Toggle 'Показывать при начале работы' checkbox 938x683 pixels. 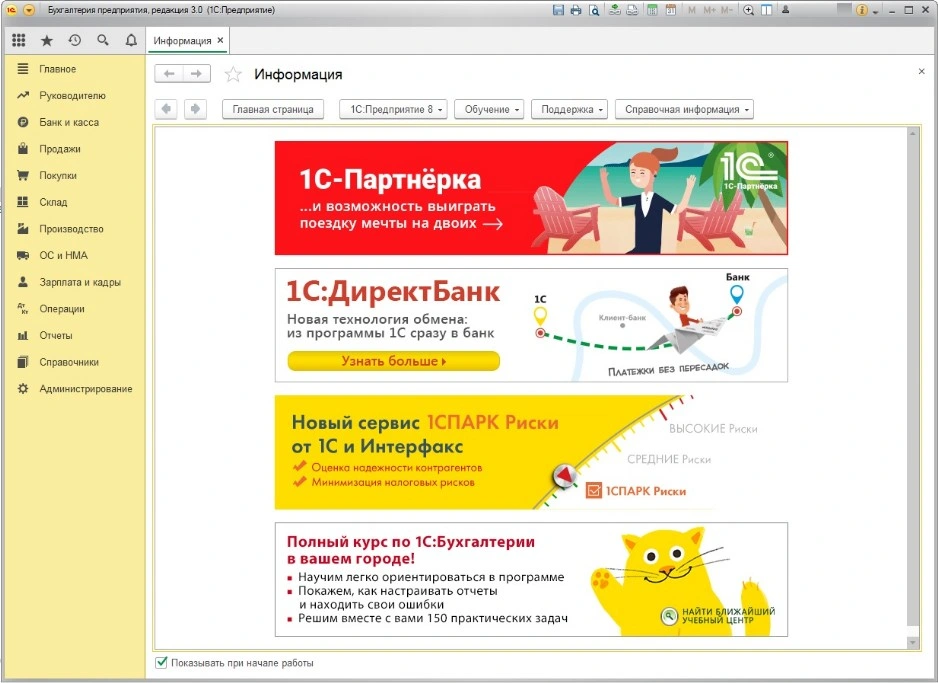tap(162, 663)
